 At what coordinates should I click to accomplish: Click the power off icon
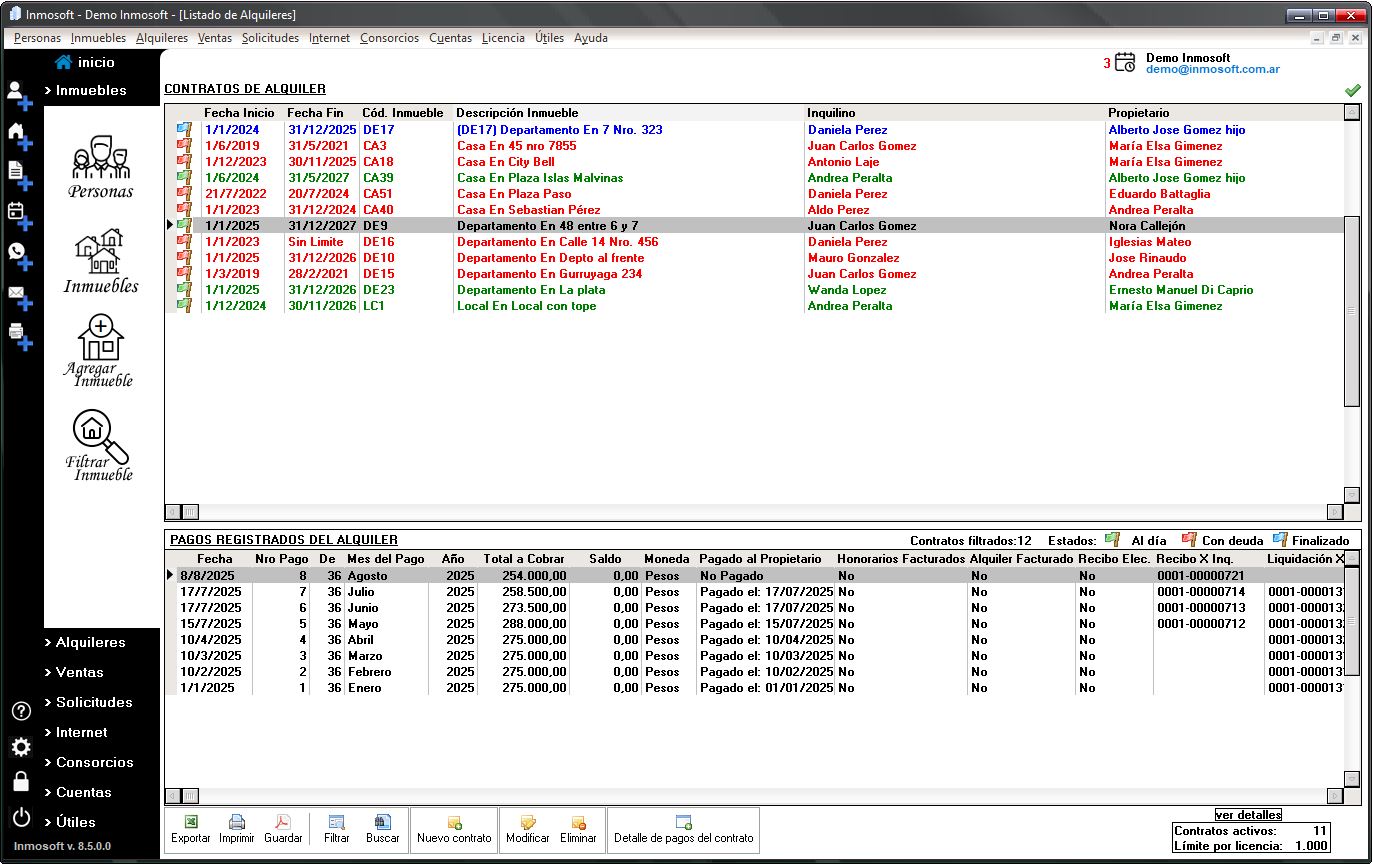click(21, 818)
